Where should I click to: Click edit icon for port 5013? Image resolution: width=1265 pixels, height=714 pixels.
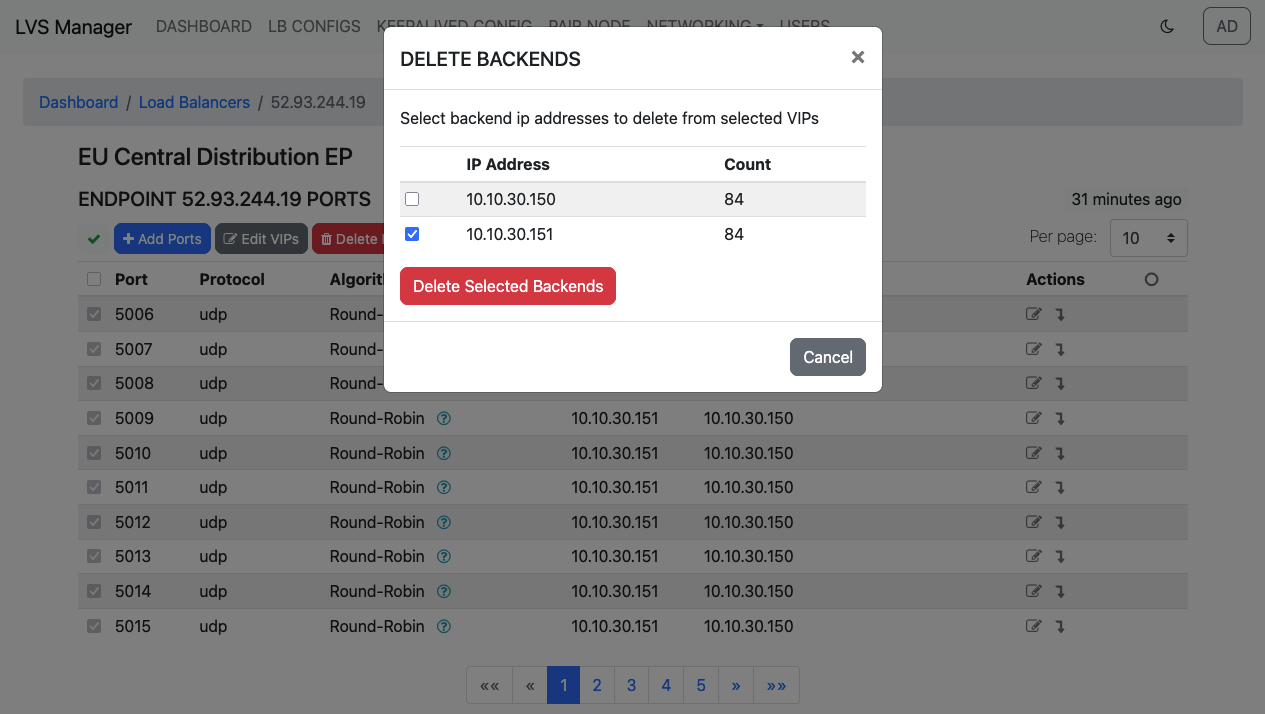[1034, 556]
